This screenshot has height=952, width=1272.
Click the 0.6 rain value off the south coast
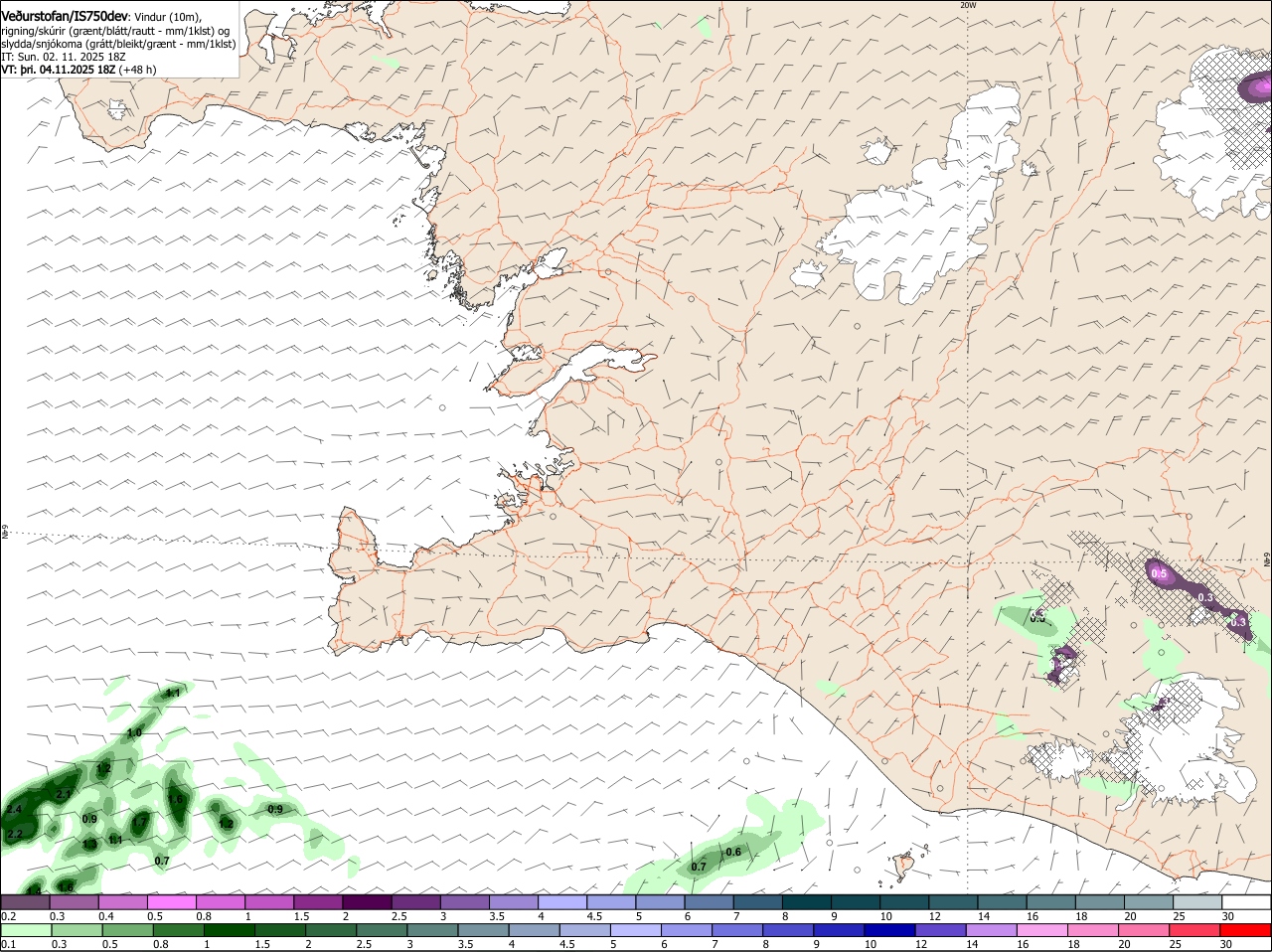(x=734, y=852)
